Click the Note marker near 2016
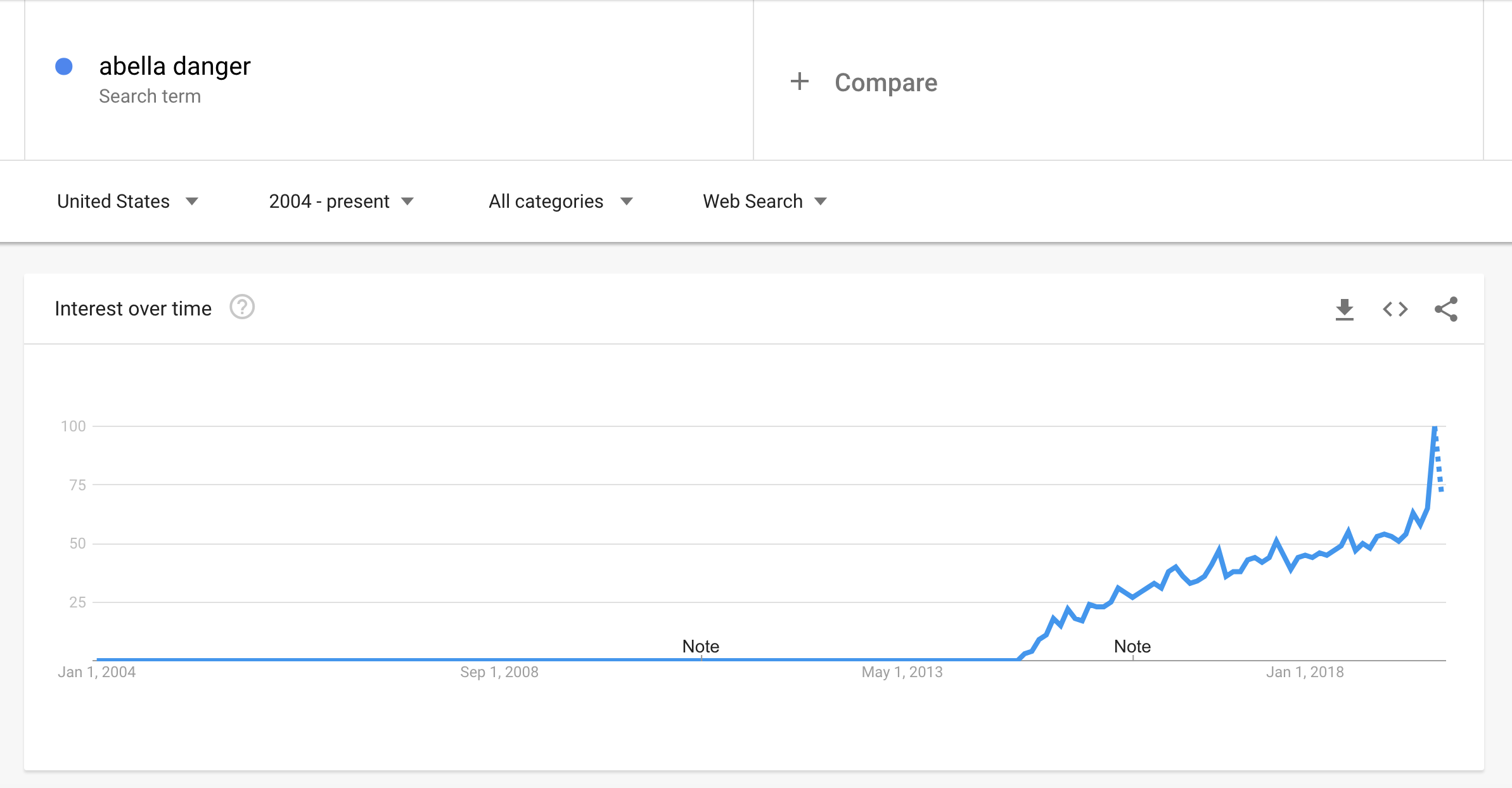The image size is (1512, 788). pyautogui.click(x=1132, y=646)
